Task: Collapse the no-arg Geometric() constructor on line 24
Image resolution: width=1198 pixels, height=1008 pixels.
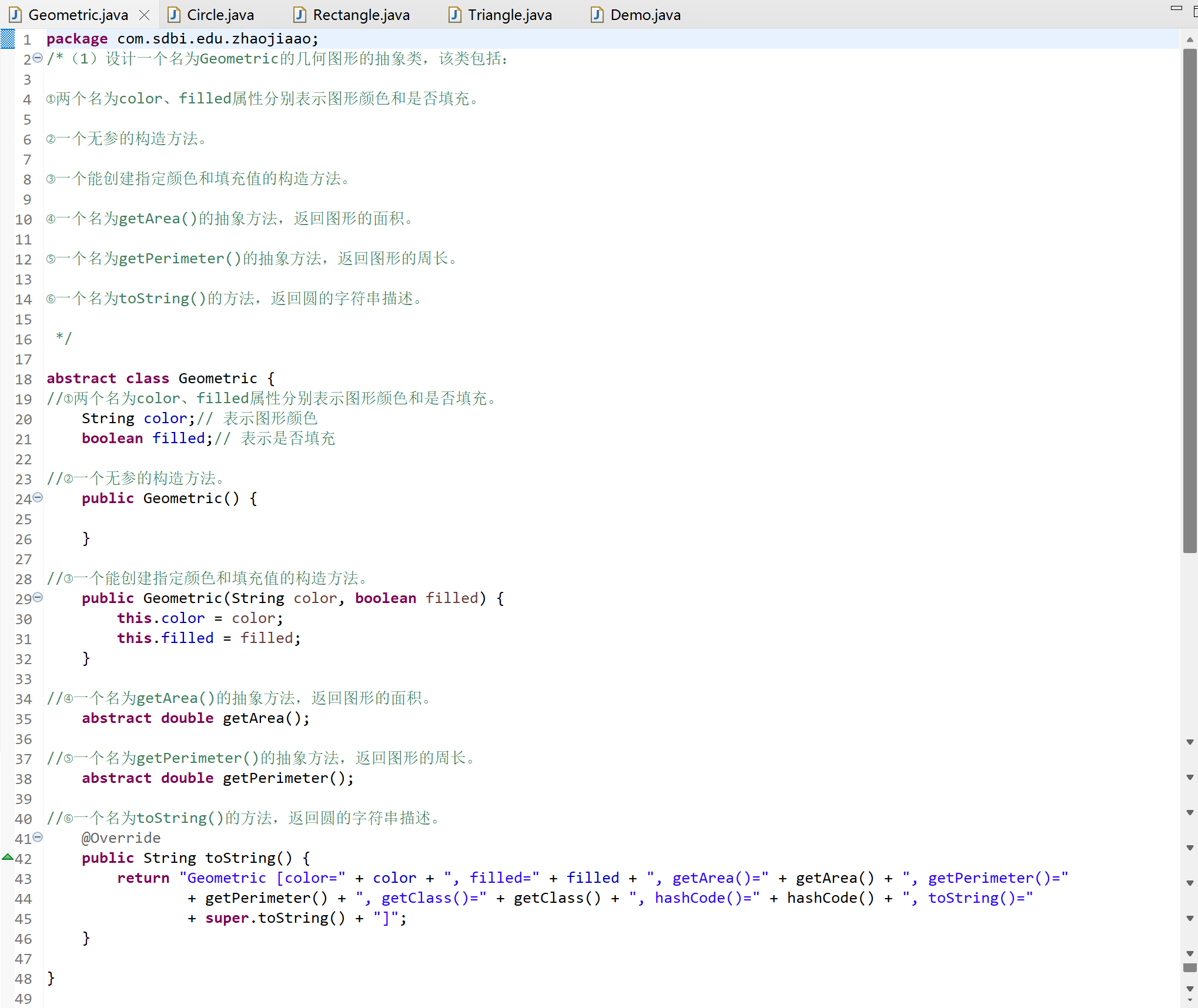Action: [38, 498]
